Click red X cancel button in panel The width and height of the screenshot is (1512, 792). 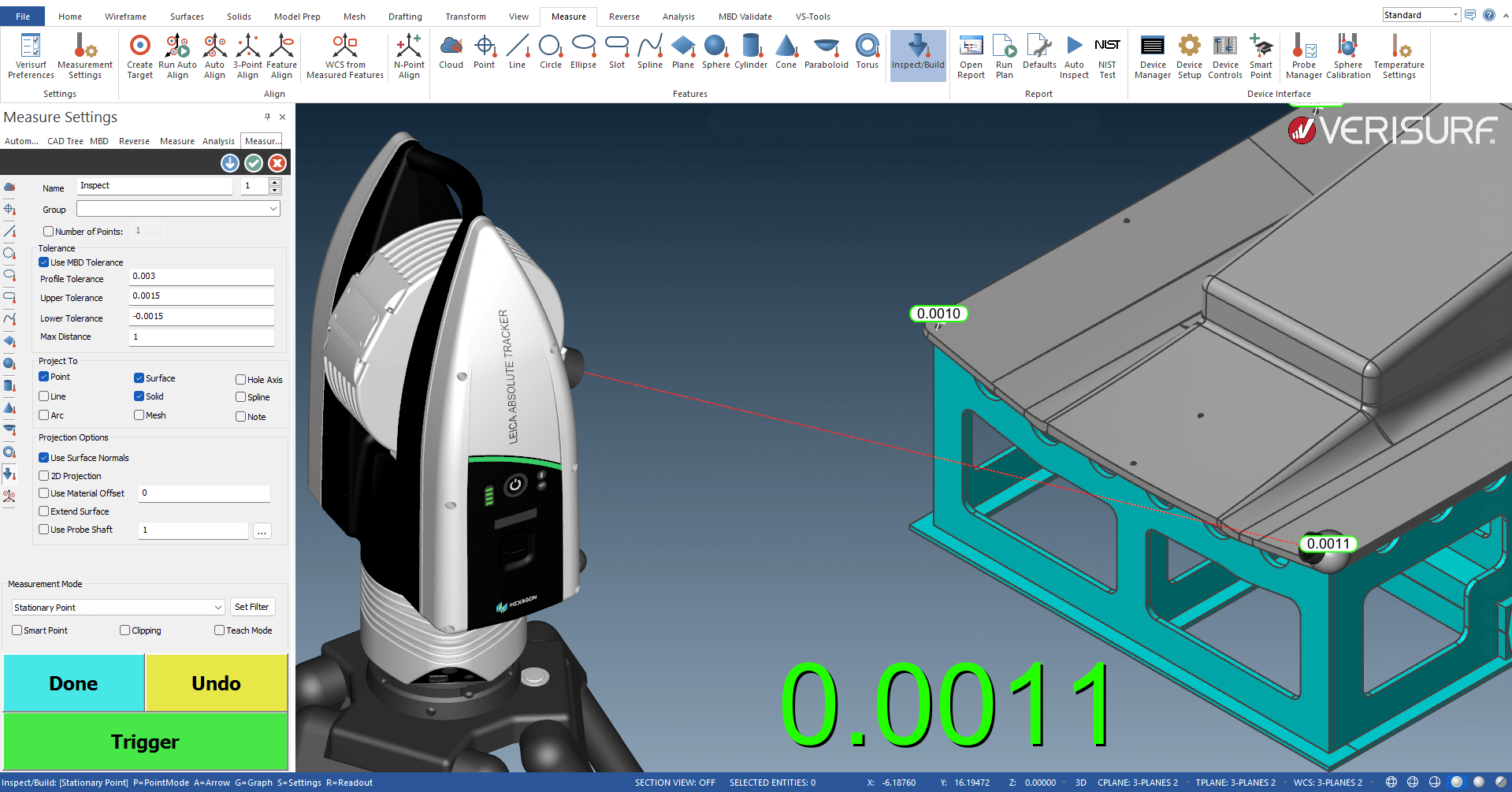click(277, 163)
